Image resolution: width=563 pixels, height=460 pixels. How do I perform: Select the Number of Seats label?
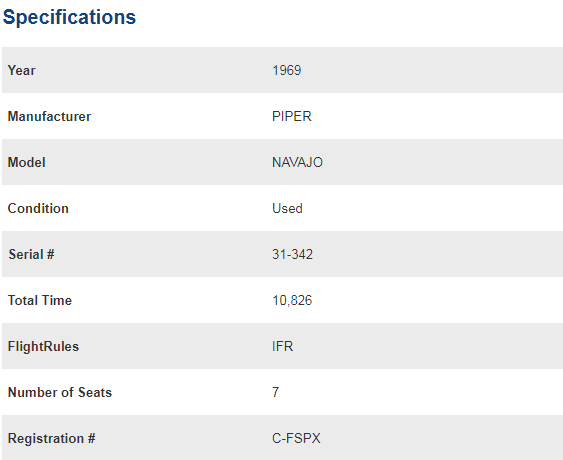point(60,392)
